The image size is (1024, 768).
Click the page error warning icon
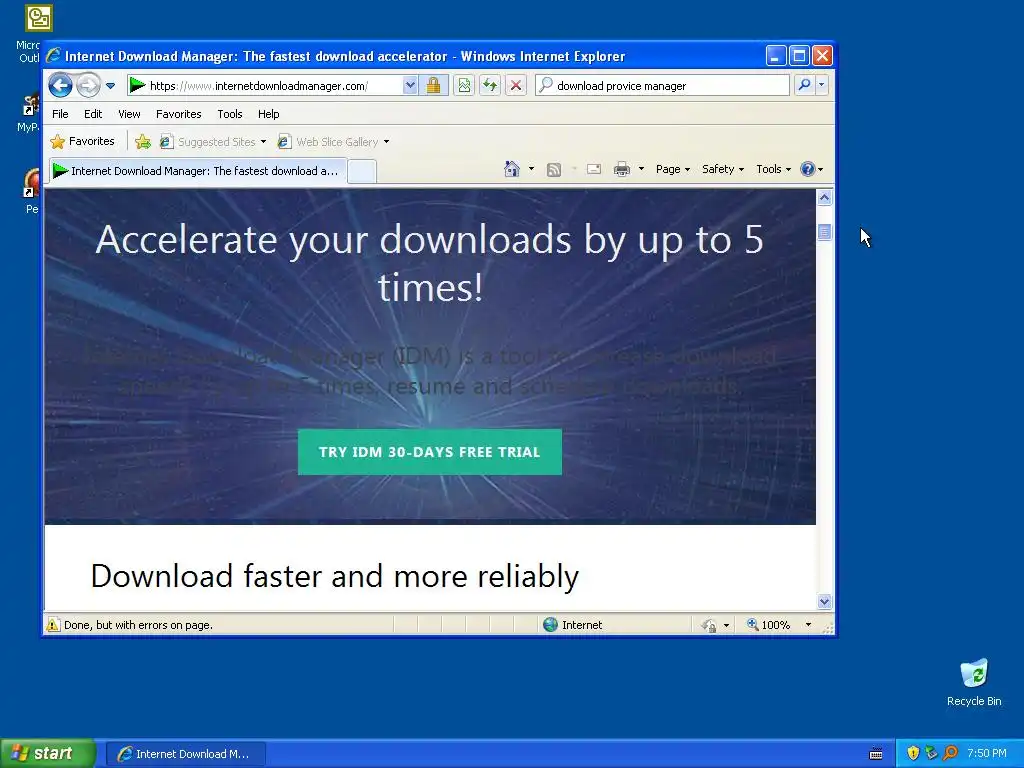53,625
